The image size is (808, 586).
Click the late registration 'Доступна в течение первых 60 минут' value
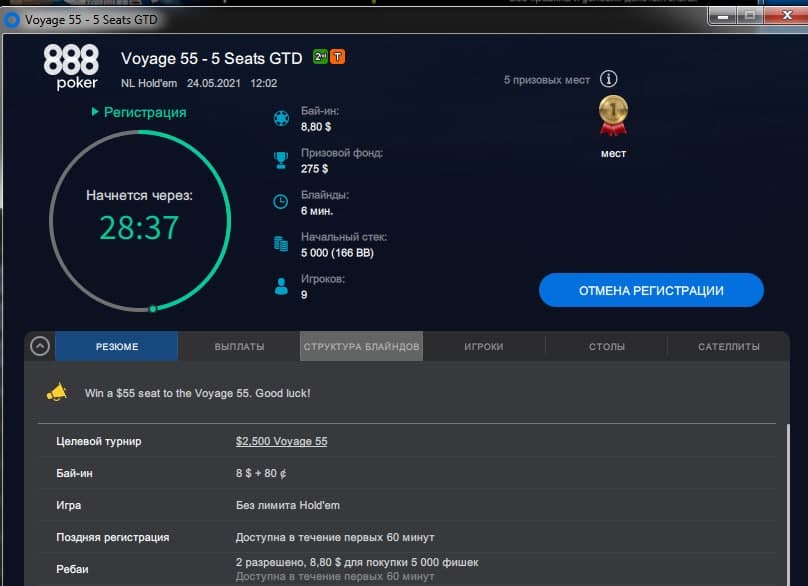click(335, 537)
